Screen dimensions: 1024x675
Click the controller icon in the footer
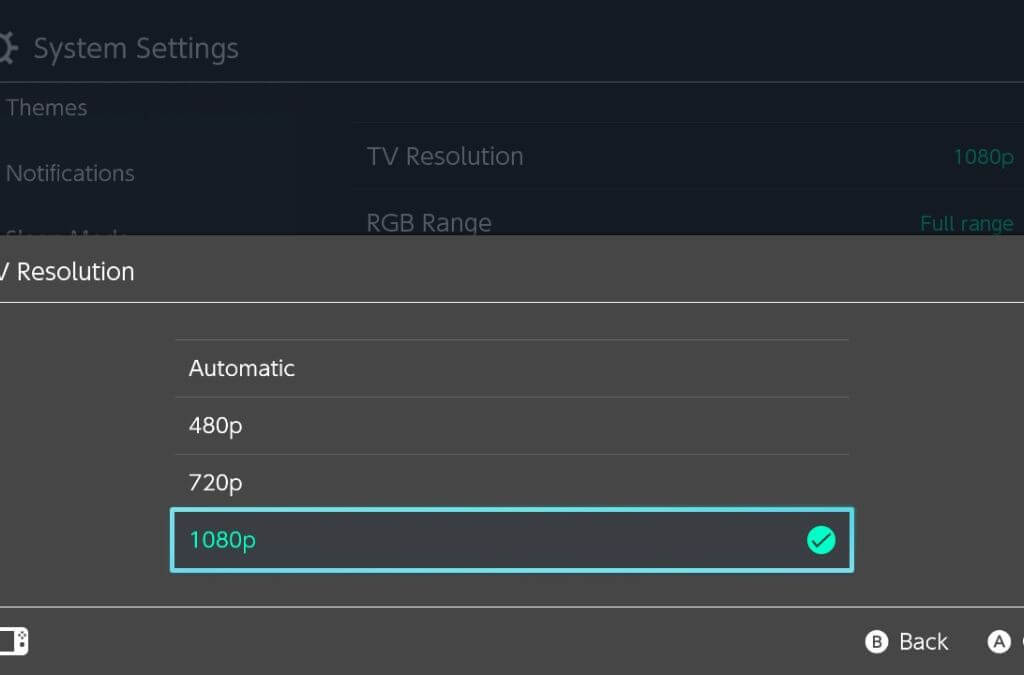coord(14,641)
